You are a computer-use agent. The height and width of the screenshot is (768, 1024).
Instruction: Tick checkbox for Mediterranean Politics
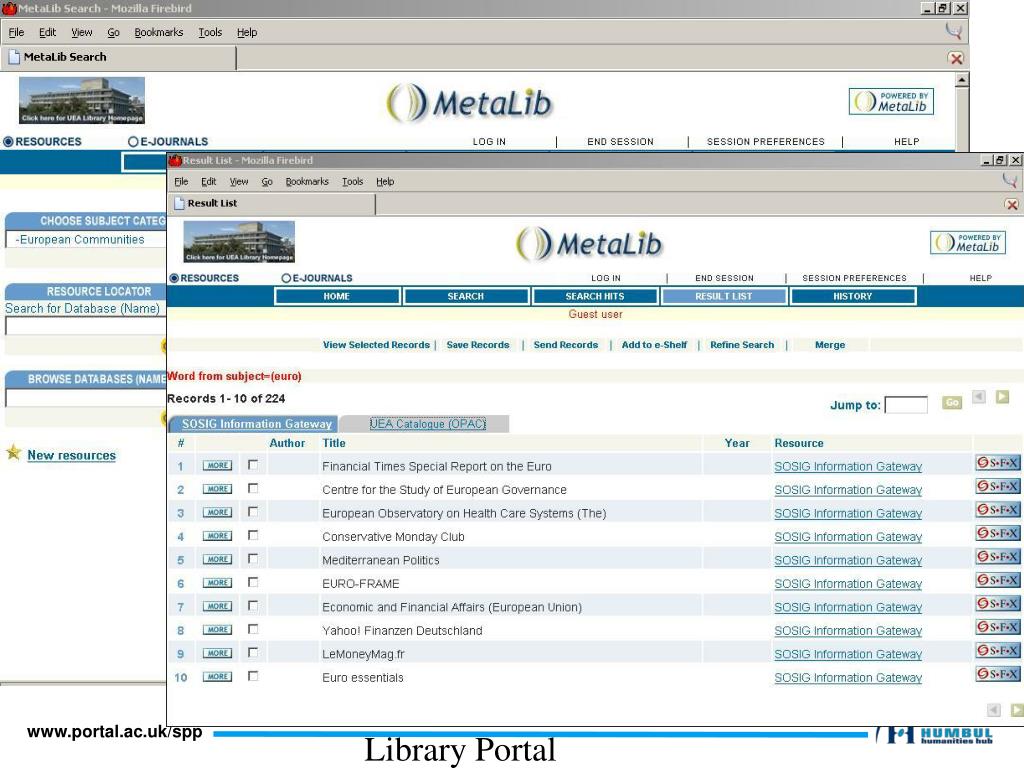[x=253, y=559]
